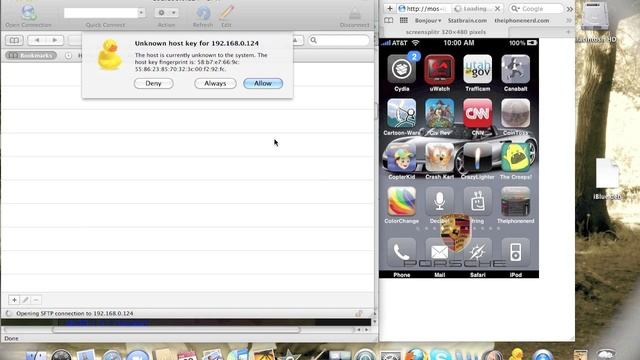
Task: Expand the bookmarks bar overflow chevron
Action: (569, 20)
